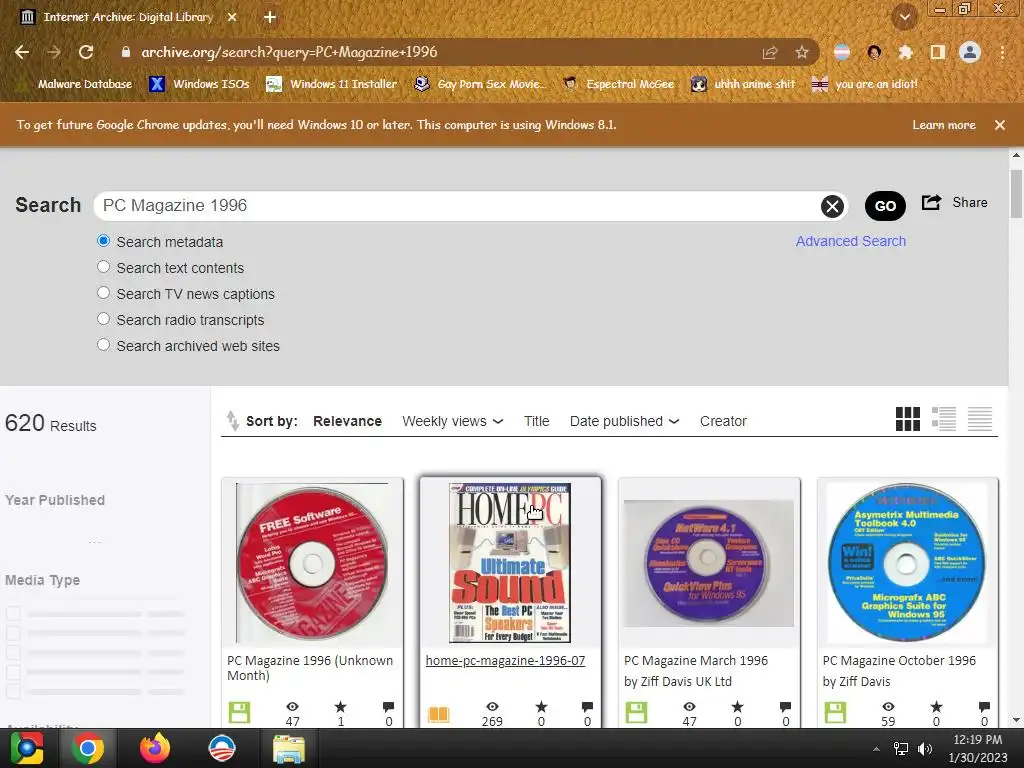1024x768 pixels.
Task: Click the favorites star on PC Magazine October 1996
Action: tap(936, 707)
